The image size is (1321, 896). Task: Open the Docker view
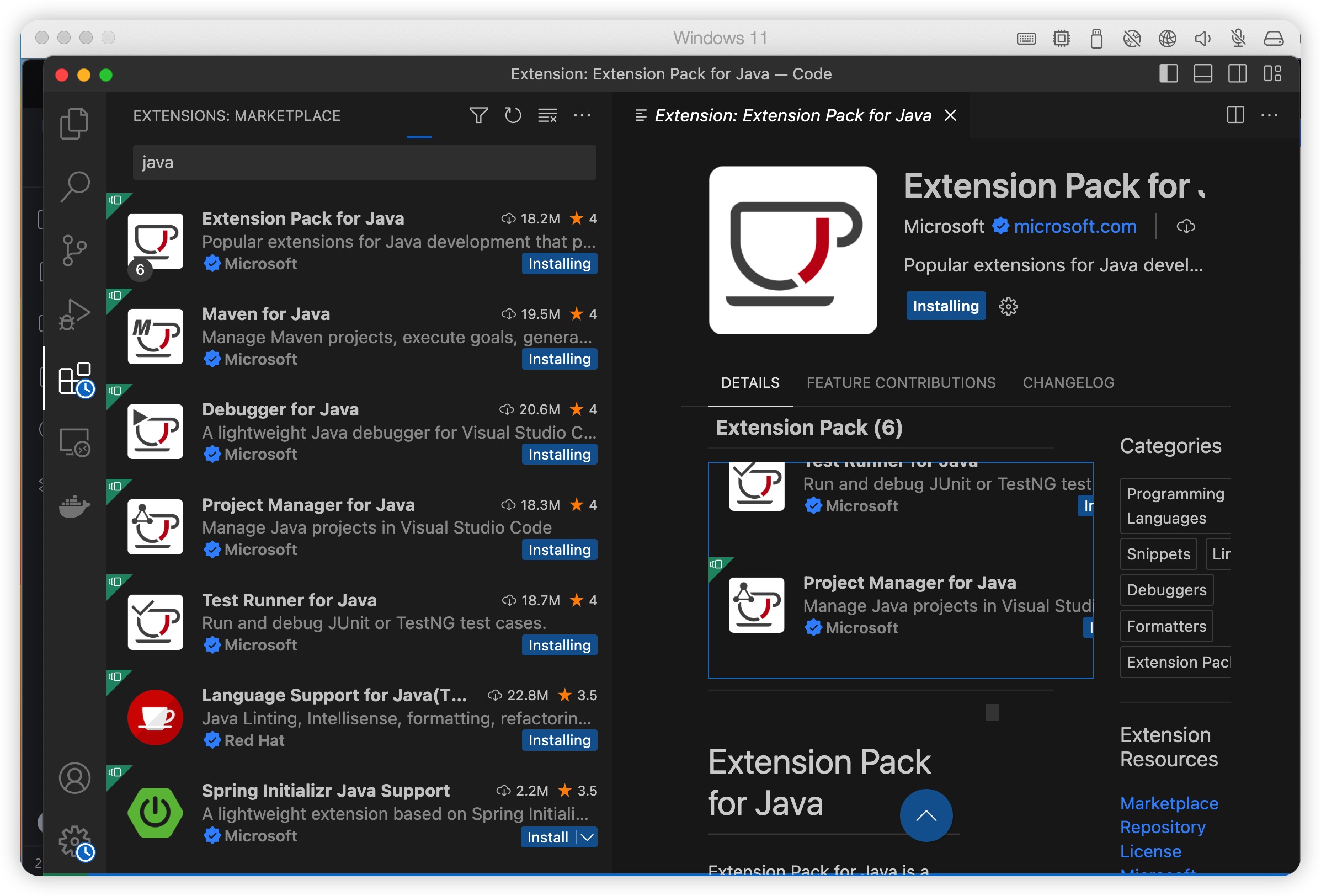(x=74, y=506)
